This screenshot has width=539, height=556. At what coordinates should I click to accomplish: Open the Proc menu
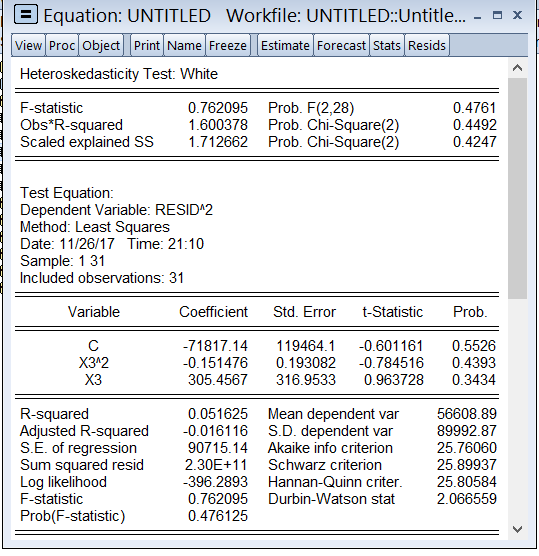tap(62, 45)
